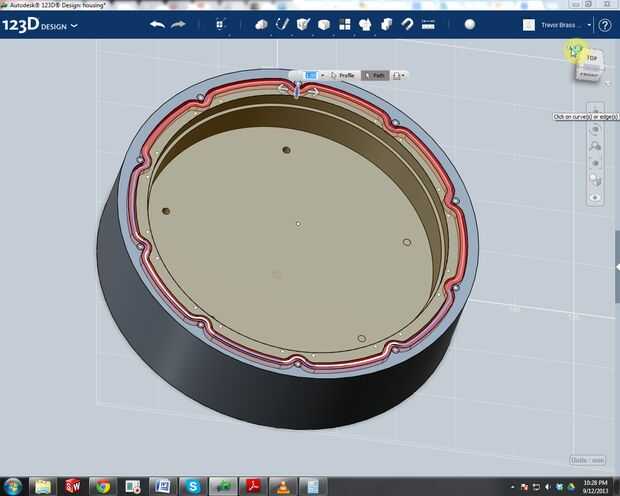This screenshot has width=620, height=496.
Task: Open the Transform tool
Action: (220, 25)
